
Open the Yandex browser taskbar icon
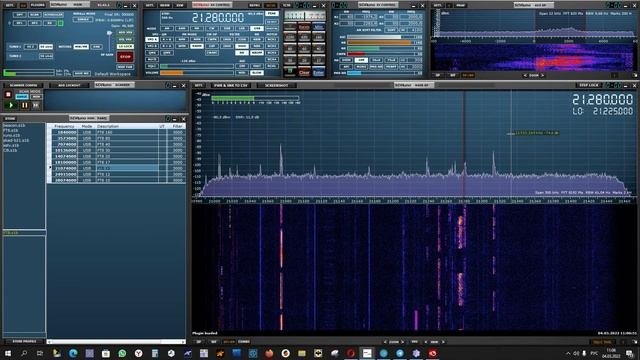[138, 353]
